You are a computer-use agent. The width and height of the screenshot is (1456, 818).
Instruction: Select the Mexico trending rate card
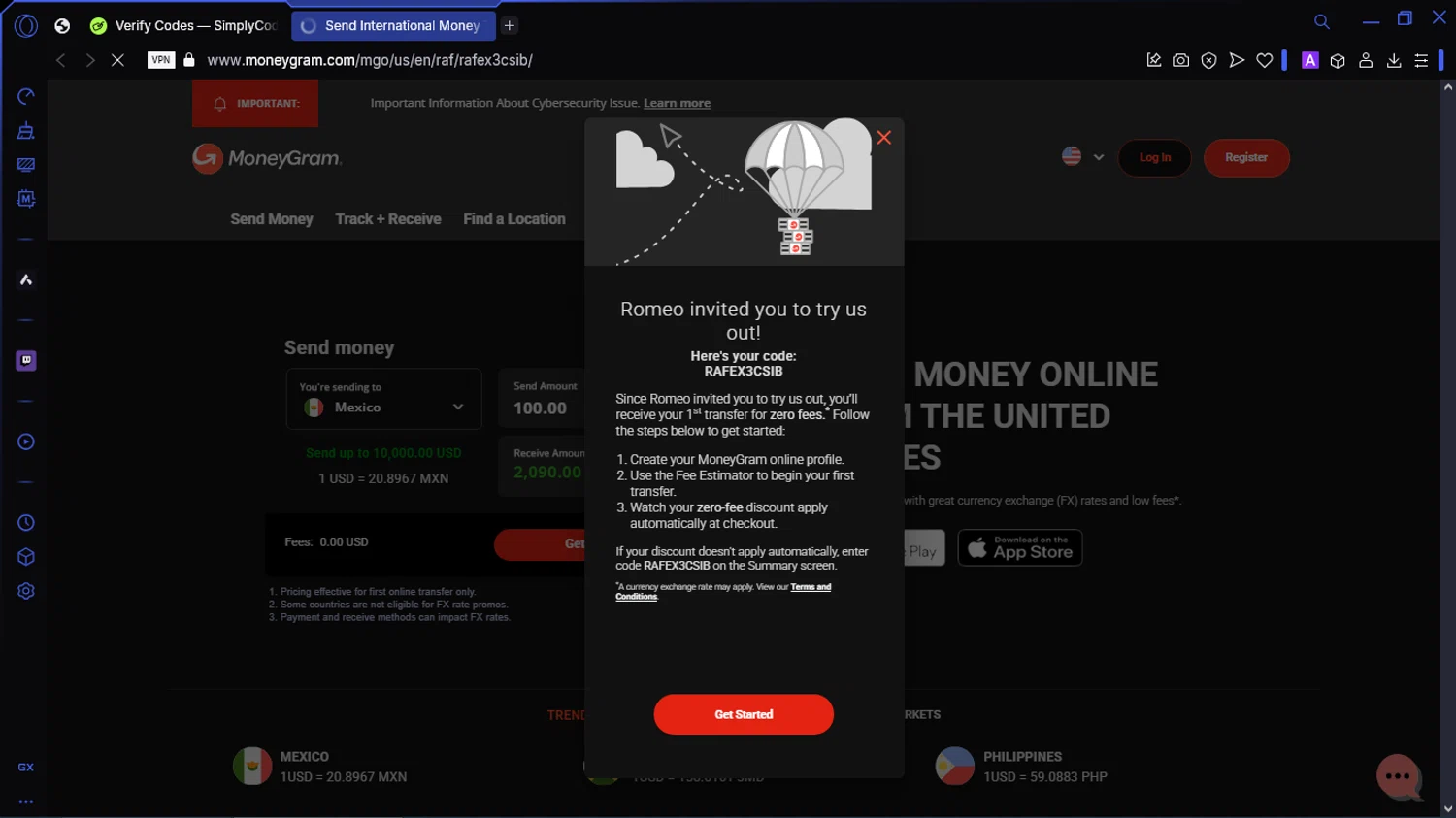click(x=320, y=767)
